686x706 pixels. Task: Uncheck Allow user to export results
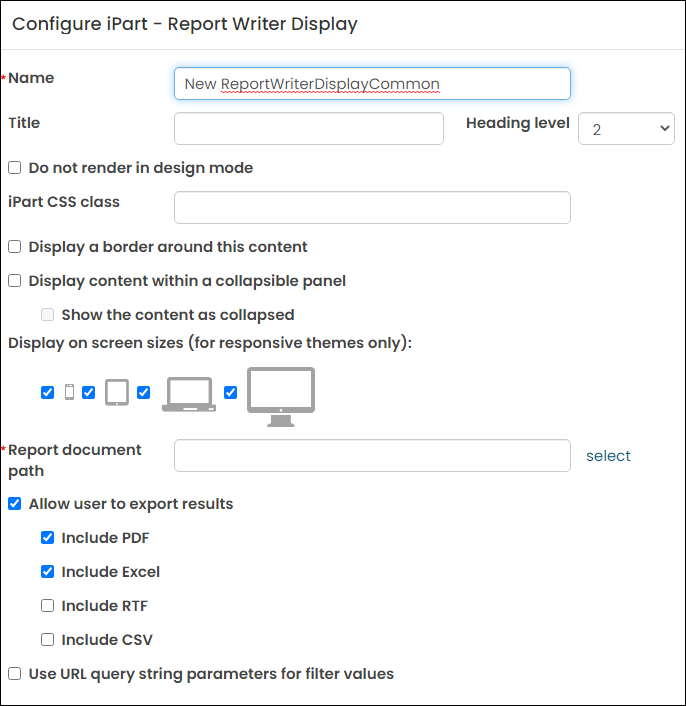(x=14, y=504)
